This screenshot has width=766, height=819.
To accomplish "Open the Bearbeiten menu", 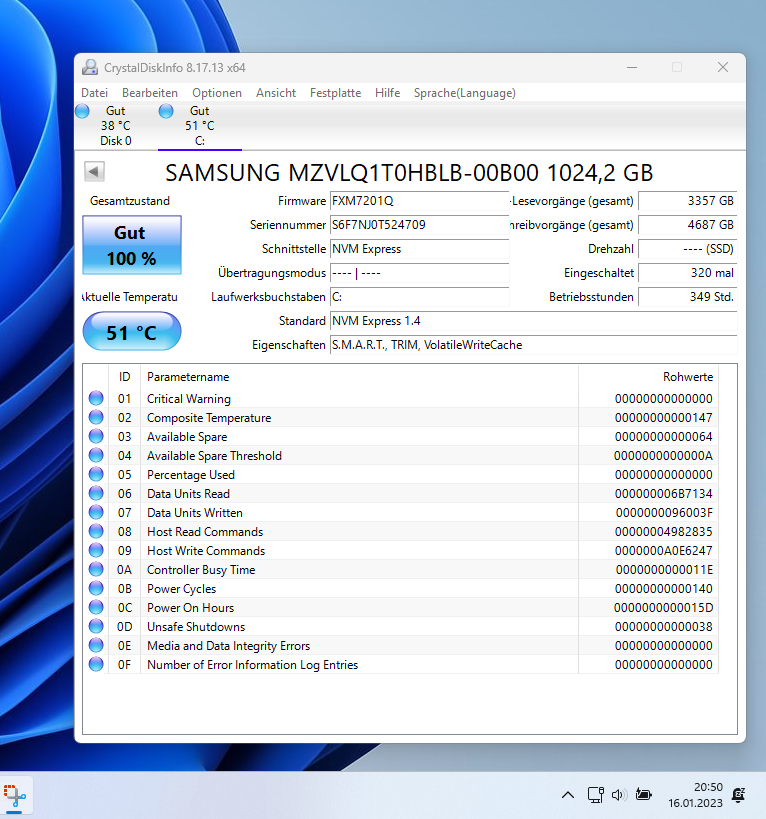I will (150, 92).
